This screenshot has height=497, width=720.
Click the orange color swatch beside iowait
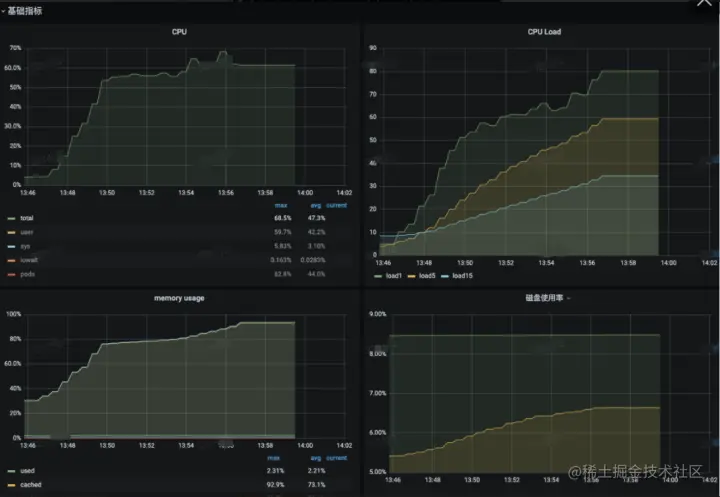11,260
